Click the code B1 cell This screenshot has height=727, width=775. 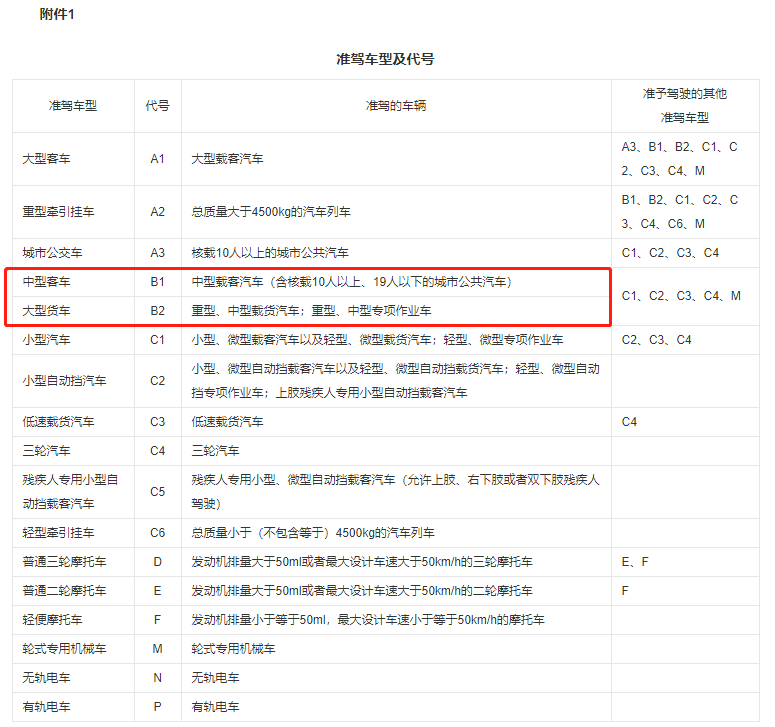point(157,282)
